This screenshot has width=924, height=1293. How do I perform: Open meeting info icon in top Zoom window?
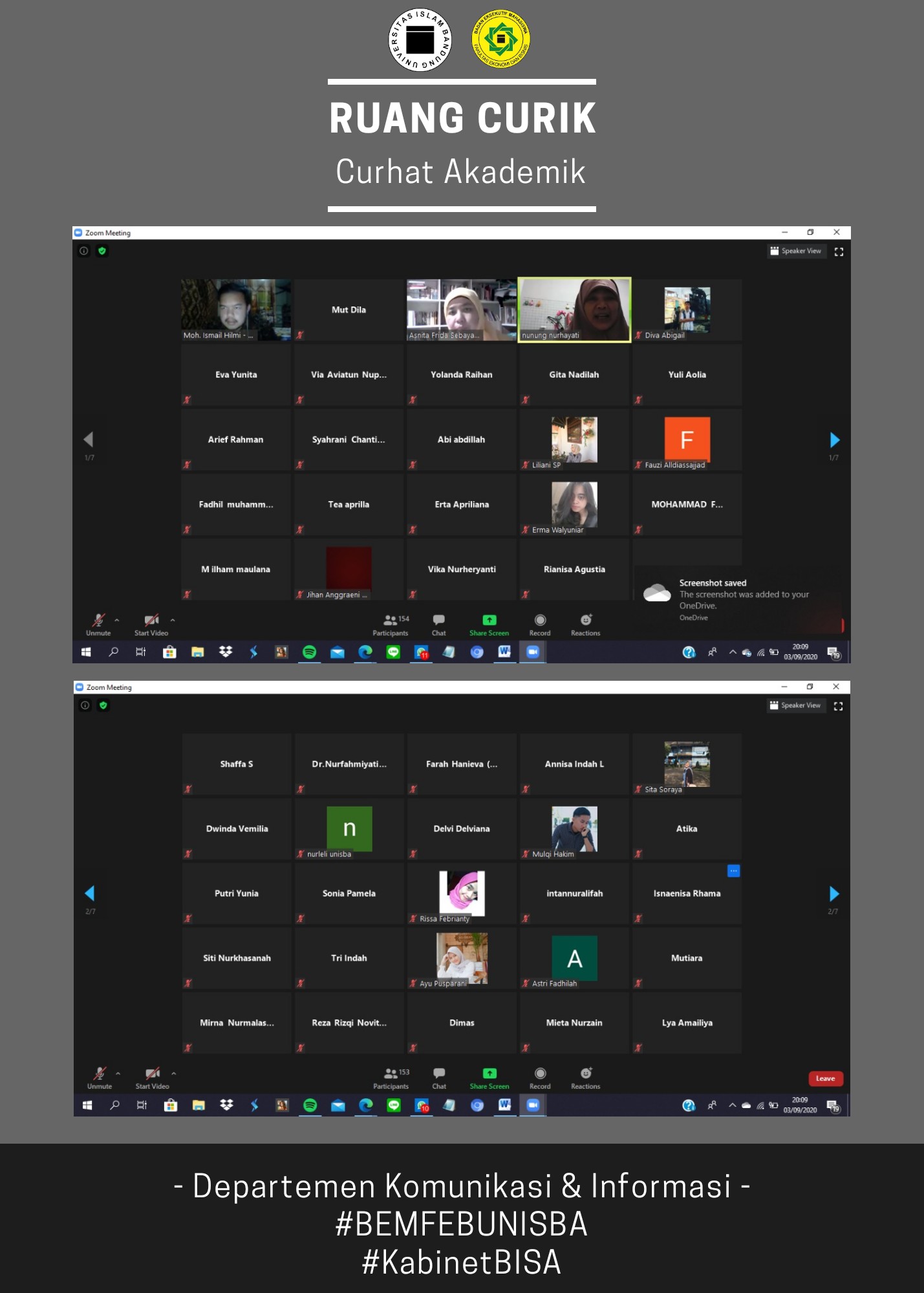coord(84,251)
